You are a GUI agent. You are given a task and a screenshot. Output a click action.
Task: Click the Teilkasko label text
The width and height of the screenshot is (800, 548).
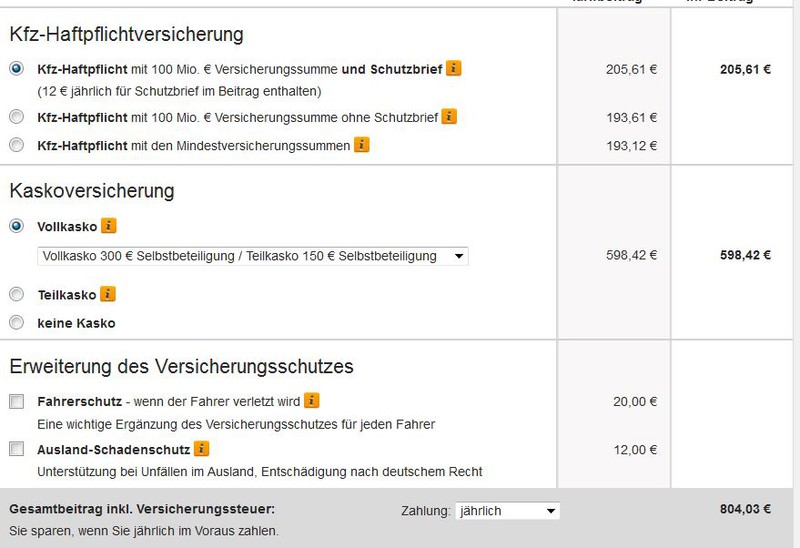[66, 295]
